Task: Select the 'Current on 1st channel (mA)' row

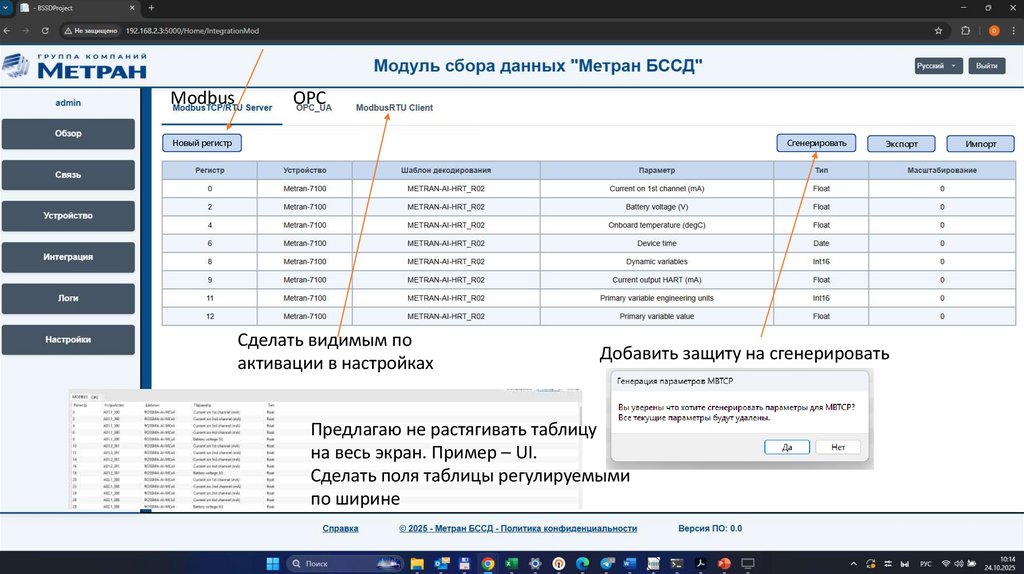Action: tap(589, 189)
